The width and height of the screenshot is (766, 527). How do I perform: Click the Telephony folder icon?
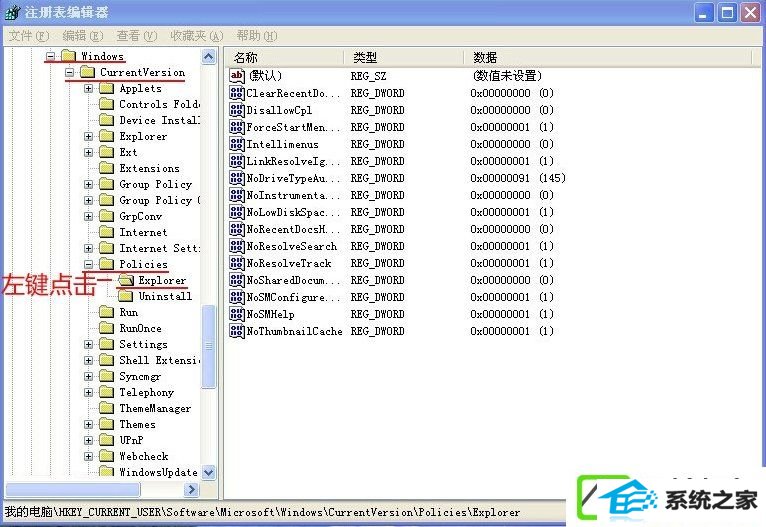pyautogui.click(x=106, y=392)
